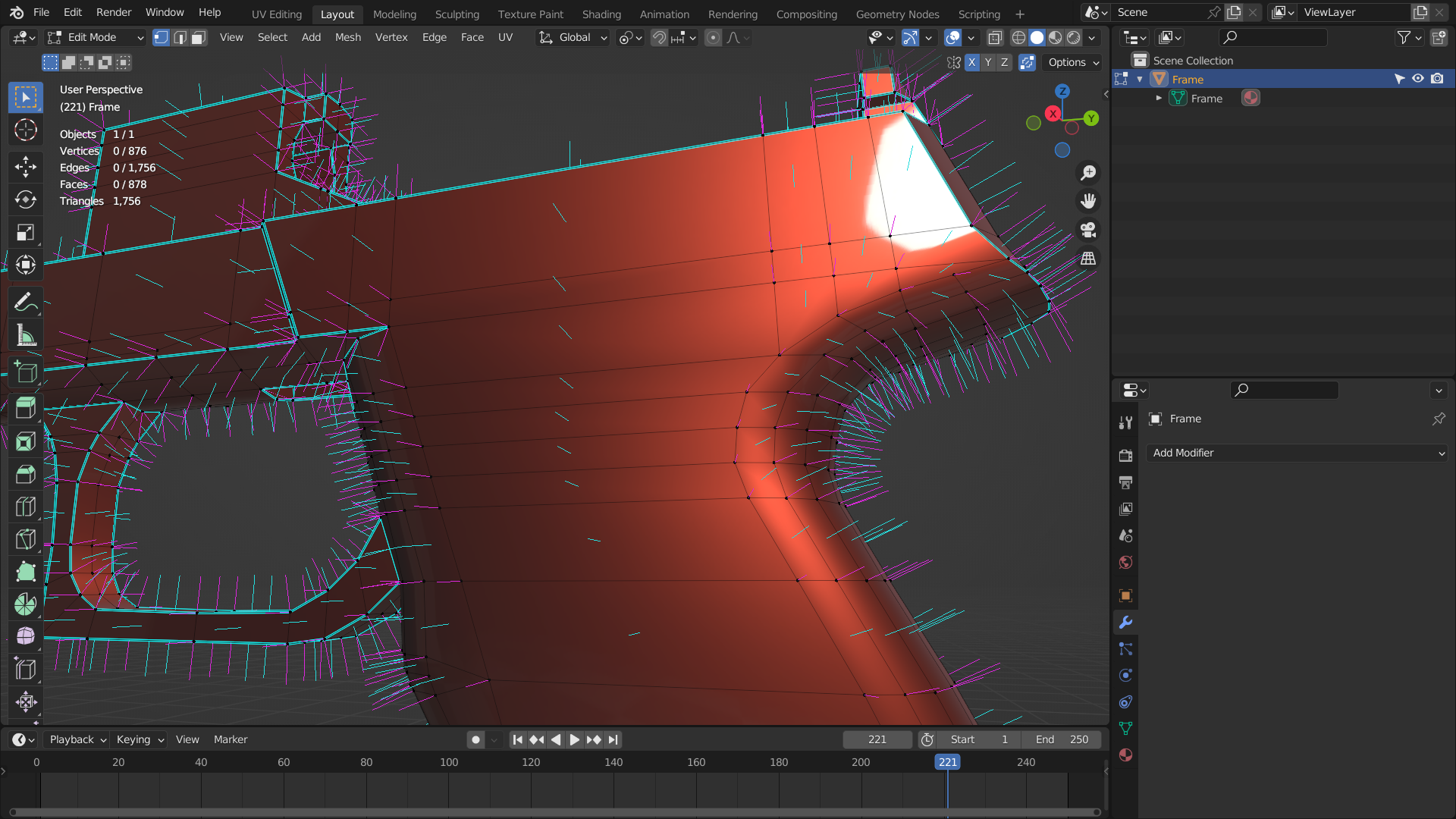This screenshot has width=1456, height=819.
Task: Toggle X-ray display
Action: [995, 37]
